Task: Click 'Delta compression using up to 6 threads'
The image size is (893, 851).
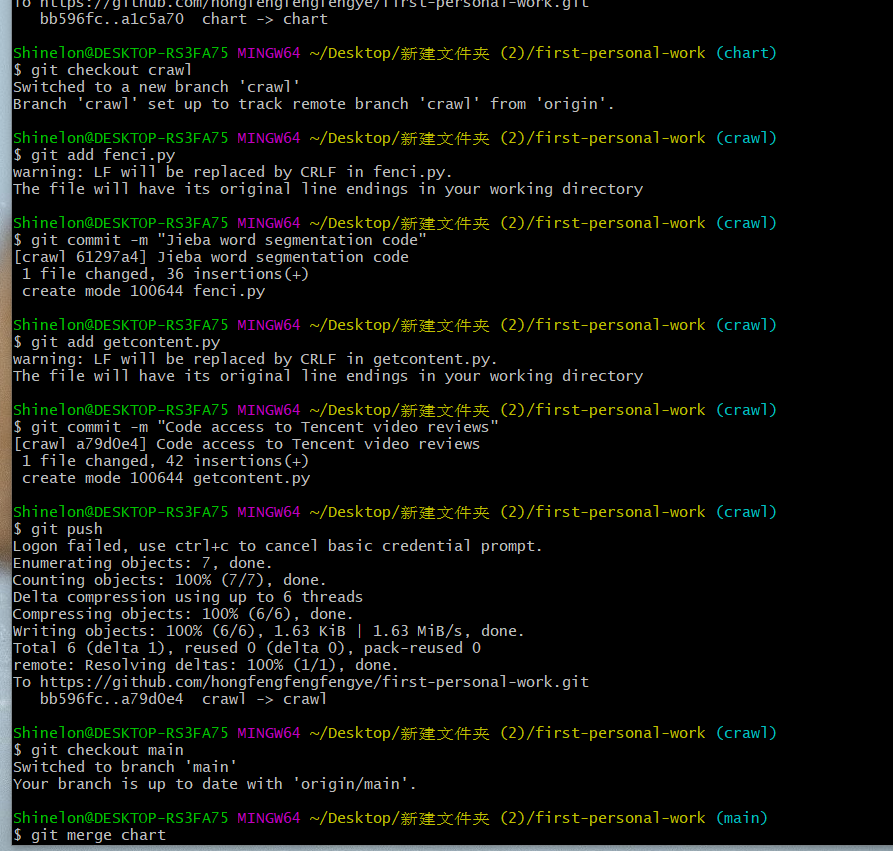Action: [187, 598]
